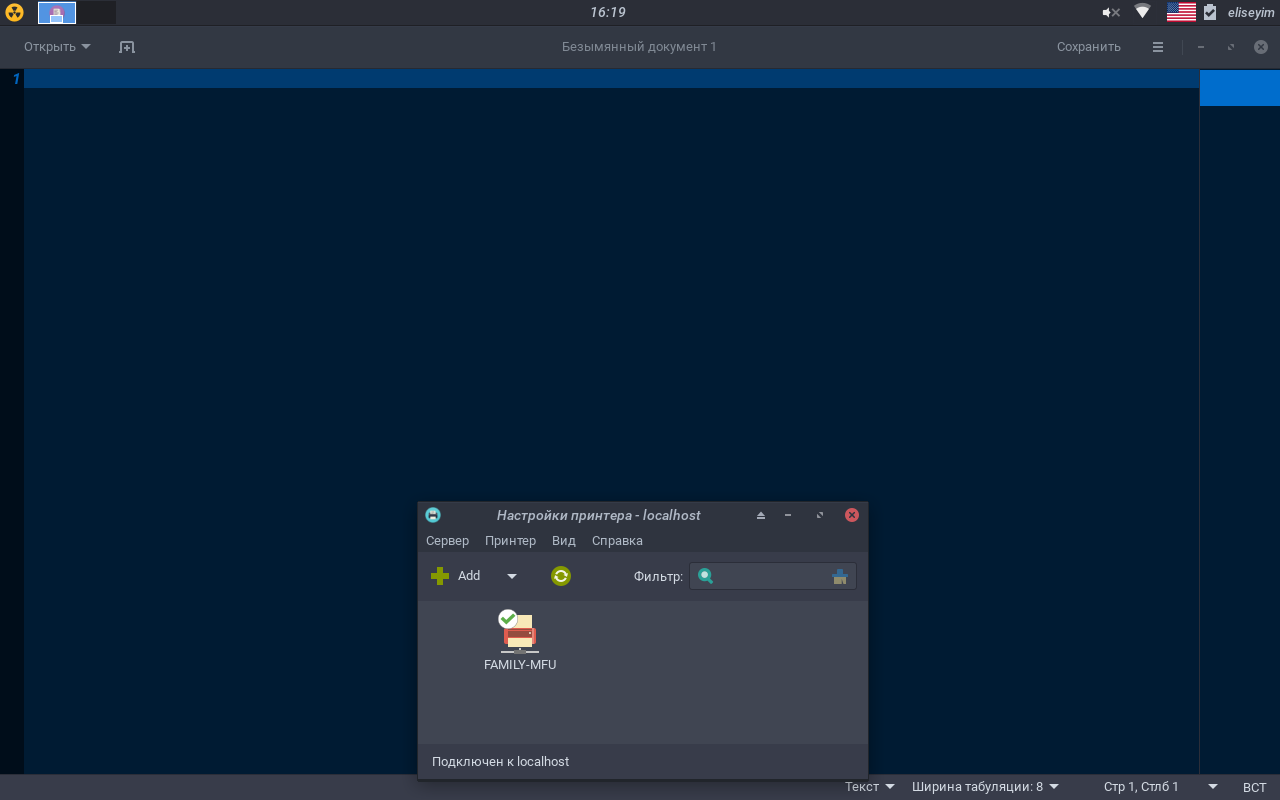1280x800 pixels.
Task: Close the printer settings window
Action: click(x=852, y=515)
